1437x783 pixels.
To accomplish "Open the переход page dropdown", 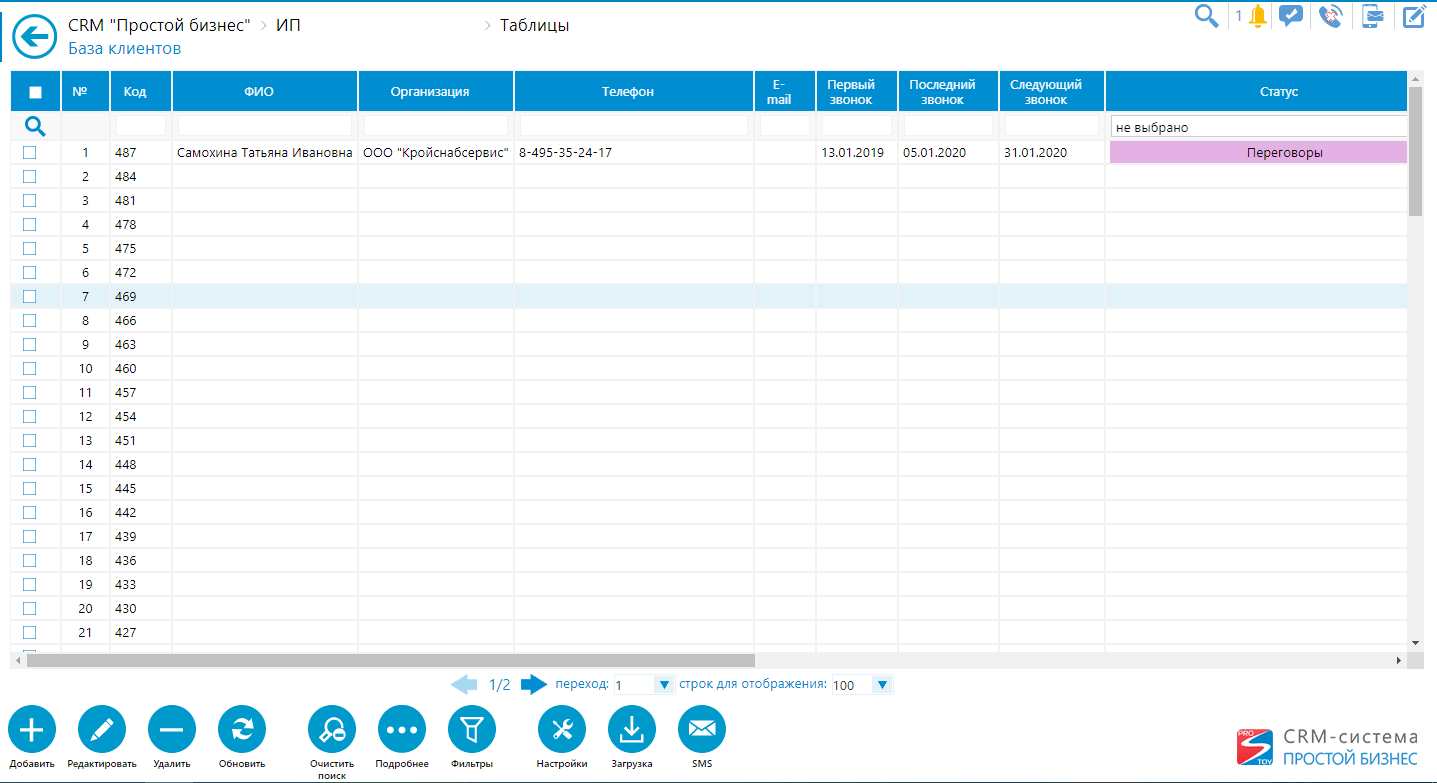I will (x=663, y=685).
